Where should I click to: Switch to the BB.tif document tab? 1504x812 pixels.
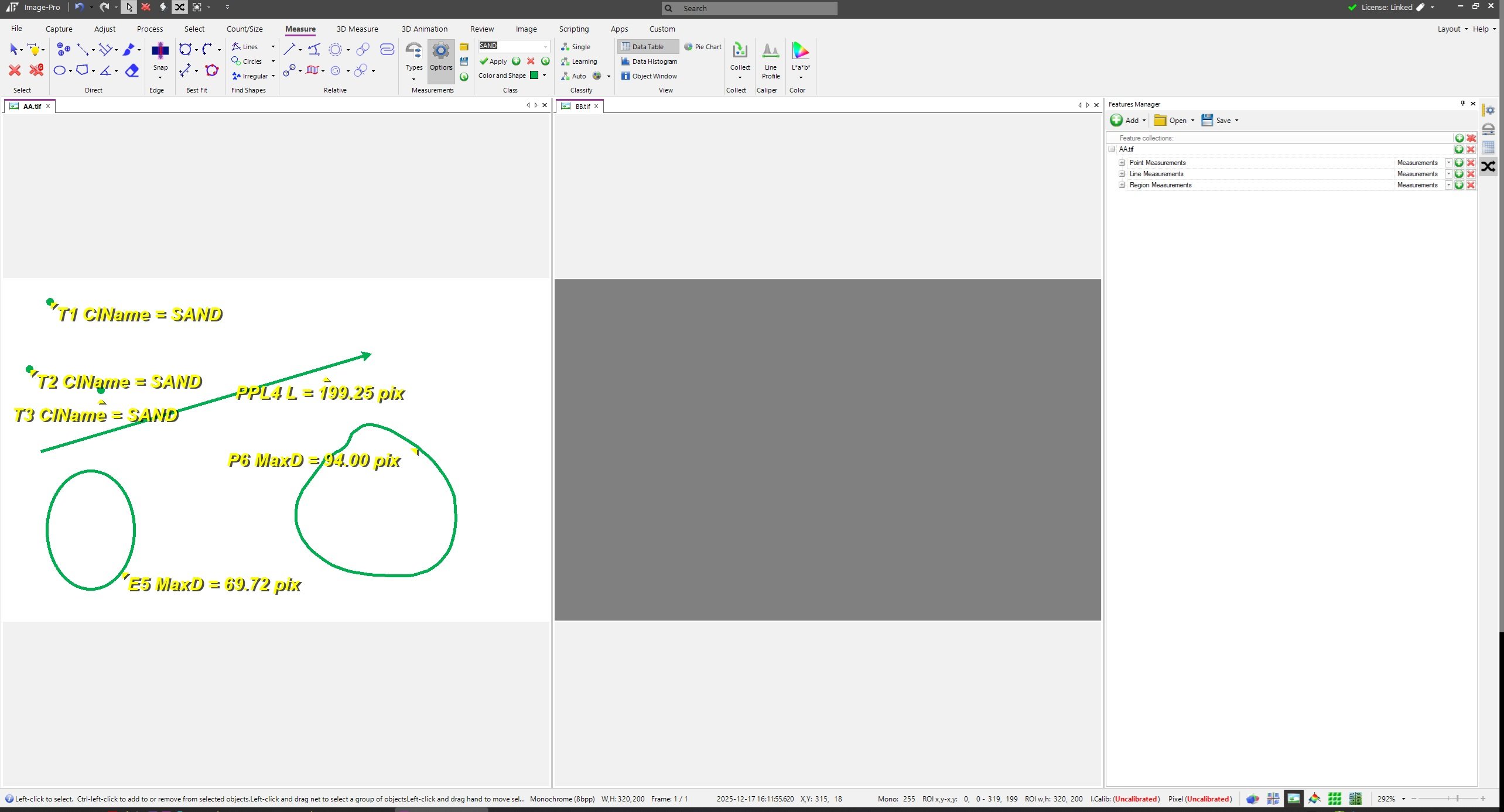click(x=582, y=107)
